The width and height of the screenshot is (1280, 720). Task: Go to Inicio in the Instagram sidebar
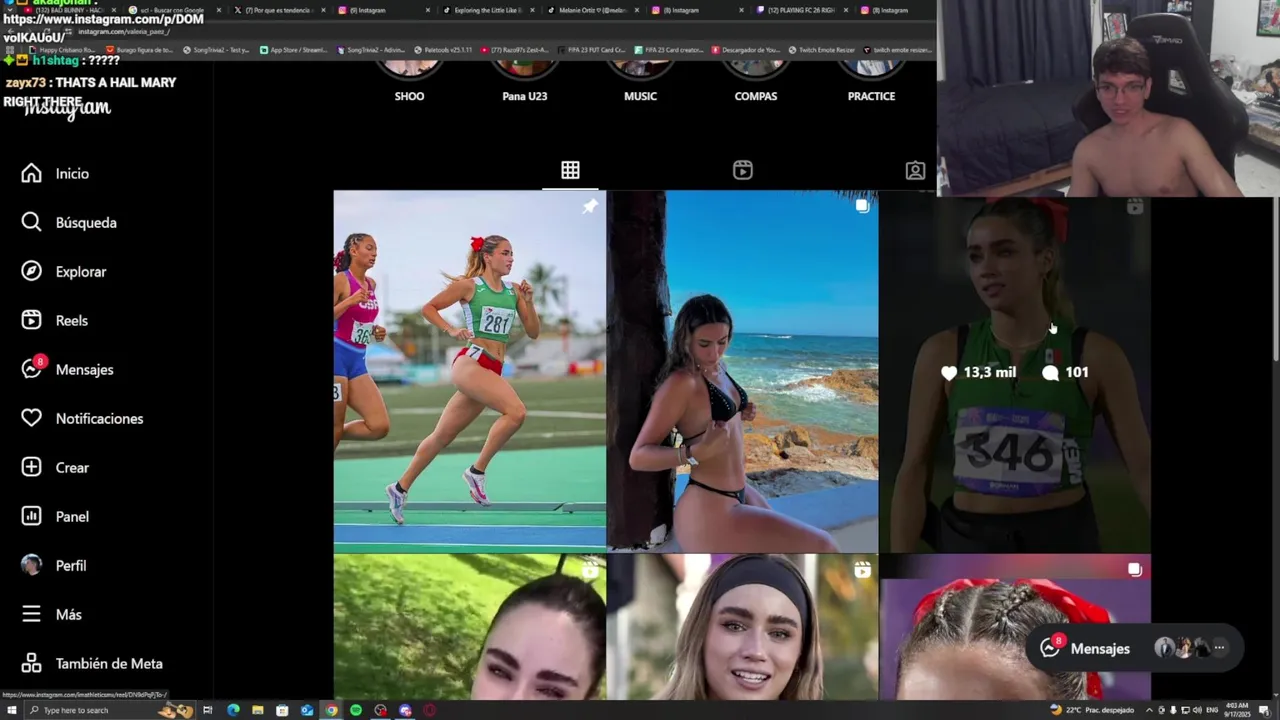(55, 174)
